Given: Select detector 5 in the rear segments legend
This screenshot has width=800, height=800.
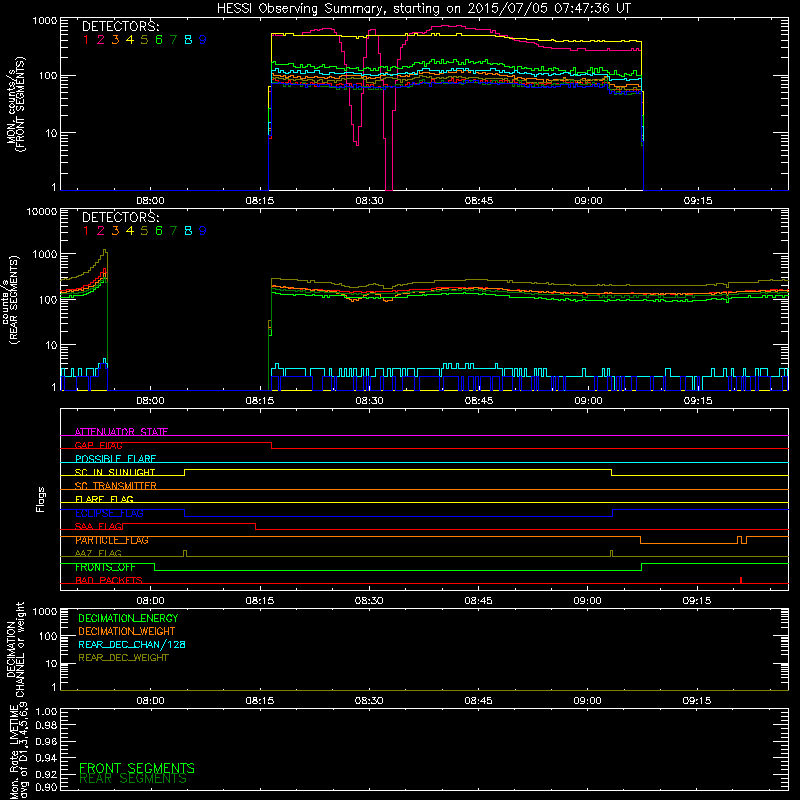Looking at the screenshot, I should 144,231.
